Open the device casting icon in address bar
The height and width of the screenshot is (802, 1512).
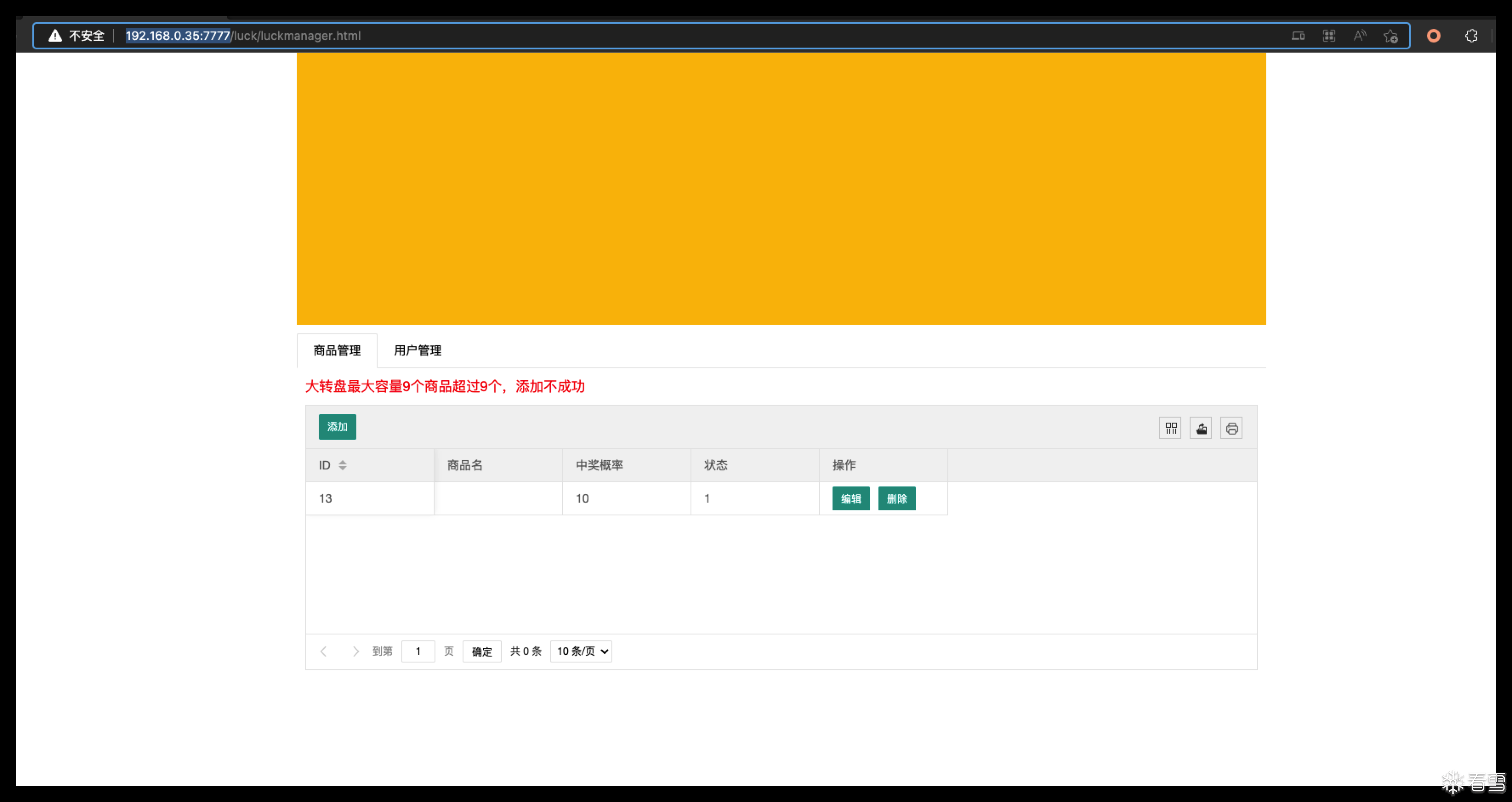pos(1298,36)
